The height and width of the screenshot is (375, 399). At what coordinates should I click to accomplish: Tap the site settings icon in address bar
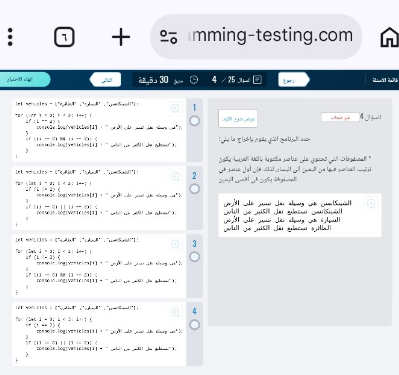tap(168, 37)
